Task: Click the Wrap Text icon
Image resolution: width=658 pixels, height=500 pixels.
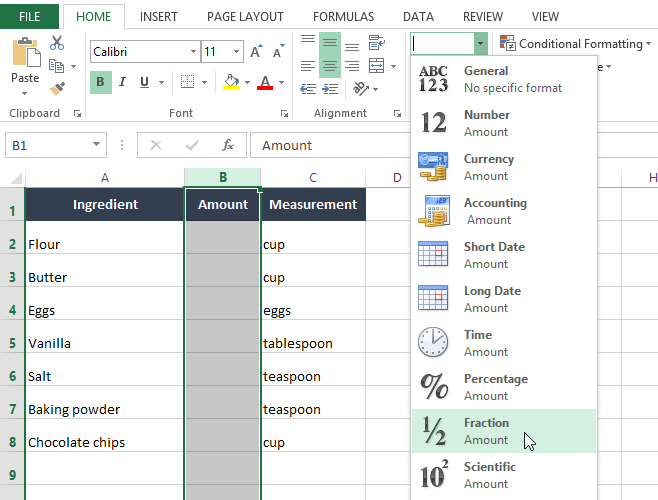Action: pos(377,42)
